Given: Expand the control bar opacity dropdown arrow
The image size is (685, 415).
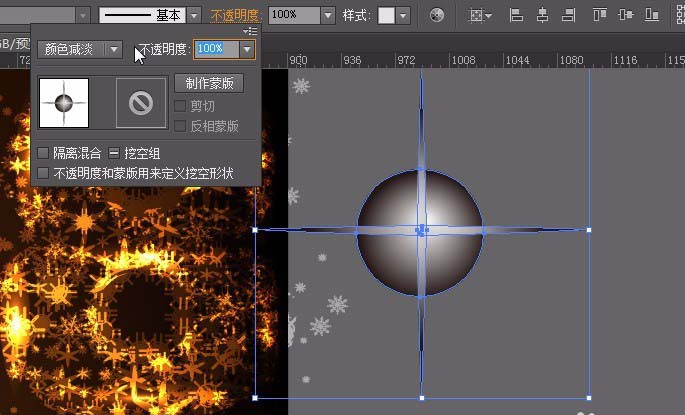Looking at the screenshot, I should pos(328,15).
